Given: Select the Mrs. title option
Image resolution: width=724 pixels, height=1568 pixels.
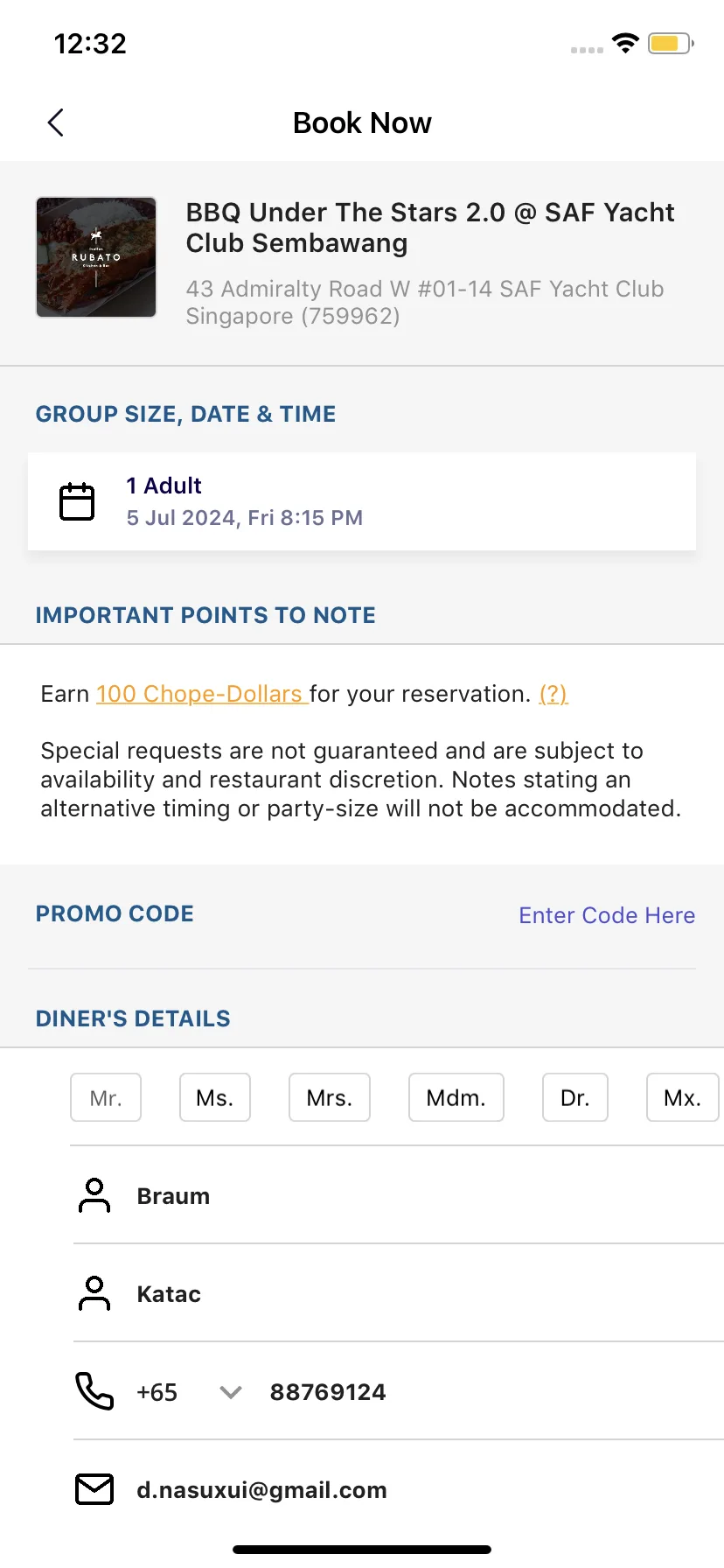Looking at the screenshot, I should coord(330,1097).
